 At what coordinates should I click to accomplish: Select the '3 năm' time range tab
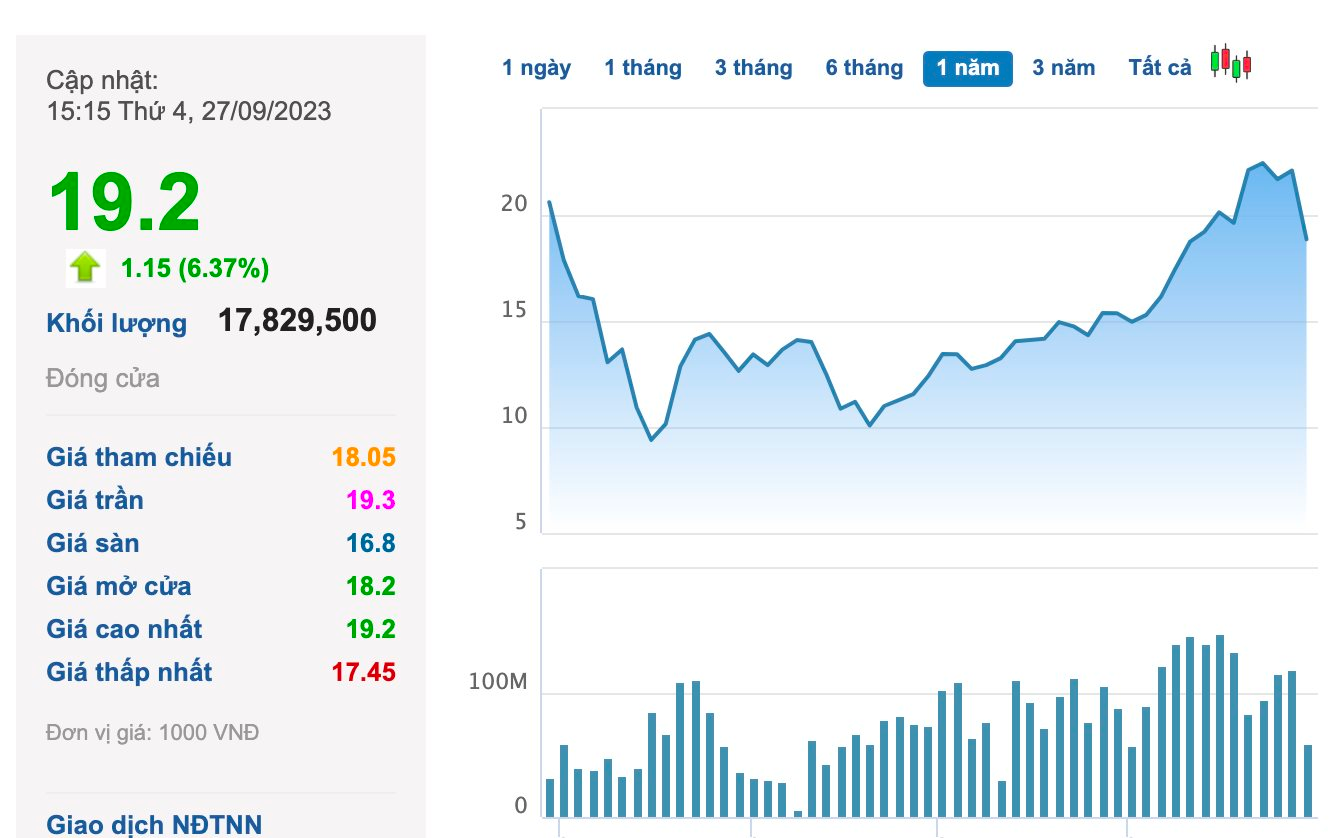[1063, 68]
